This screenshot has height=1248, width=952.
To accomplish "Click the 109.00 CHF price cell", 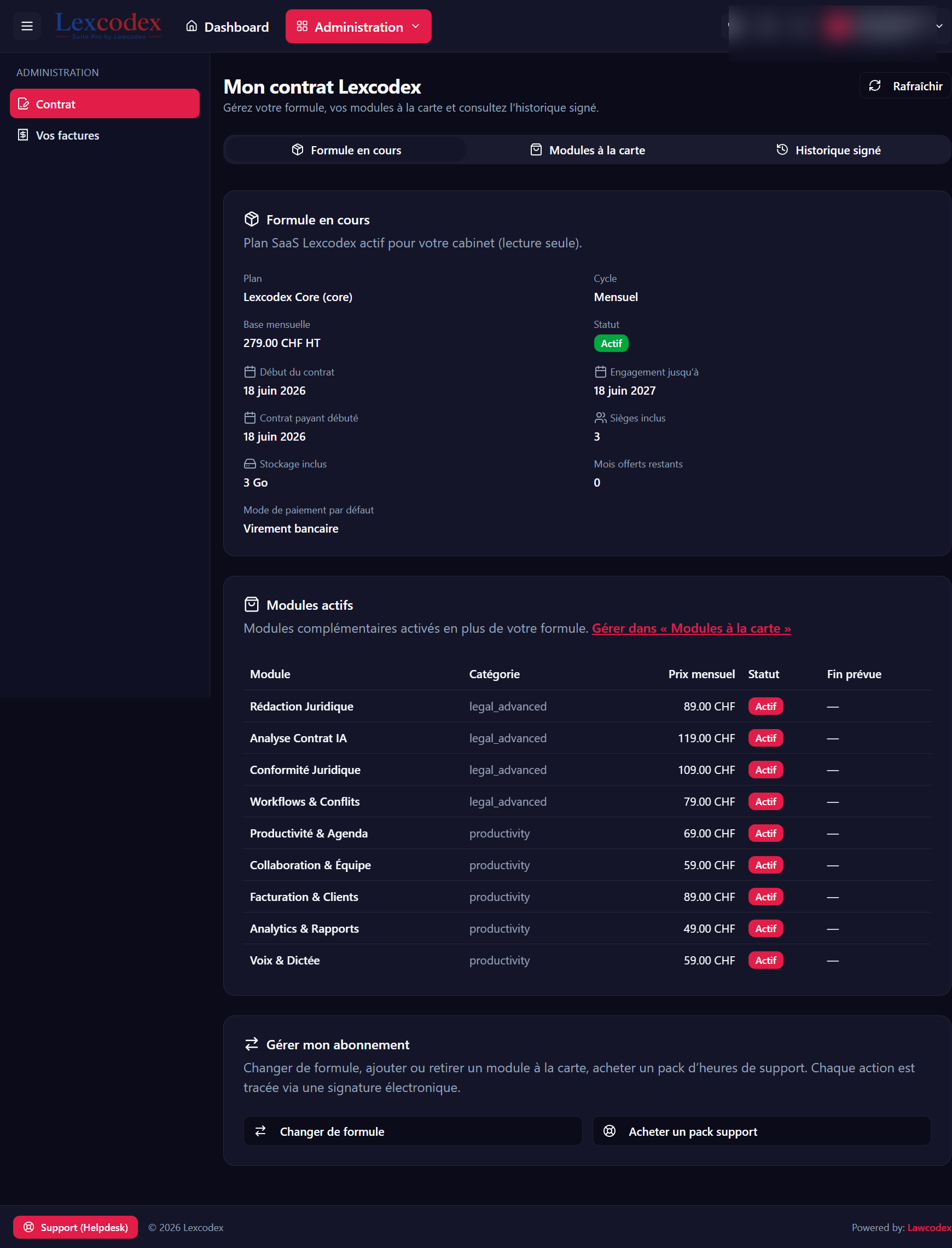I will click(x=706, y=770).
